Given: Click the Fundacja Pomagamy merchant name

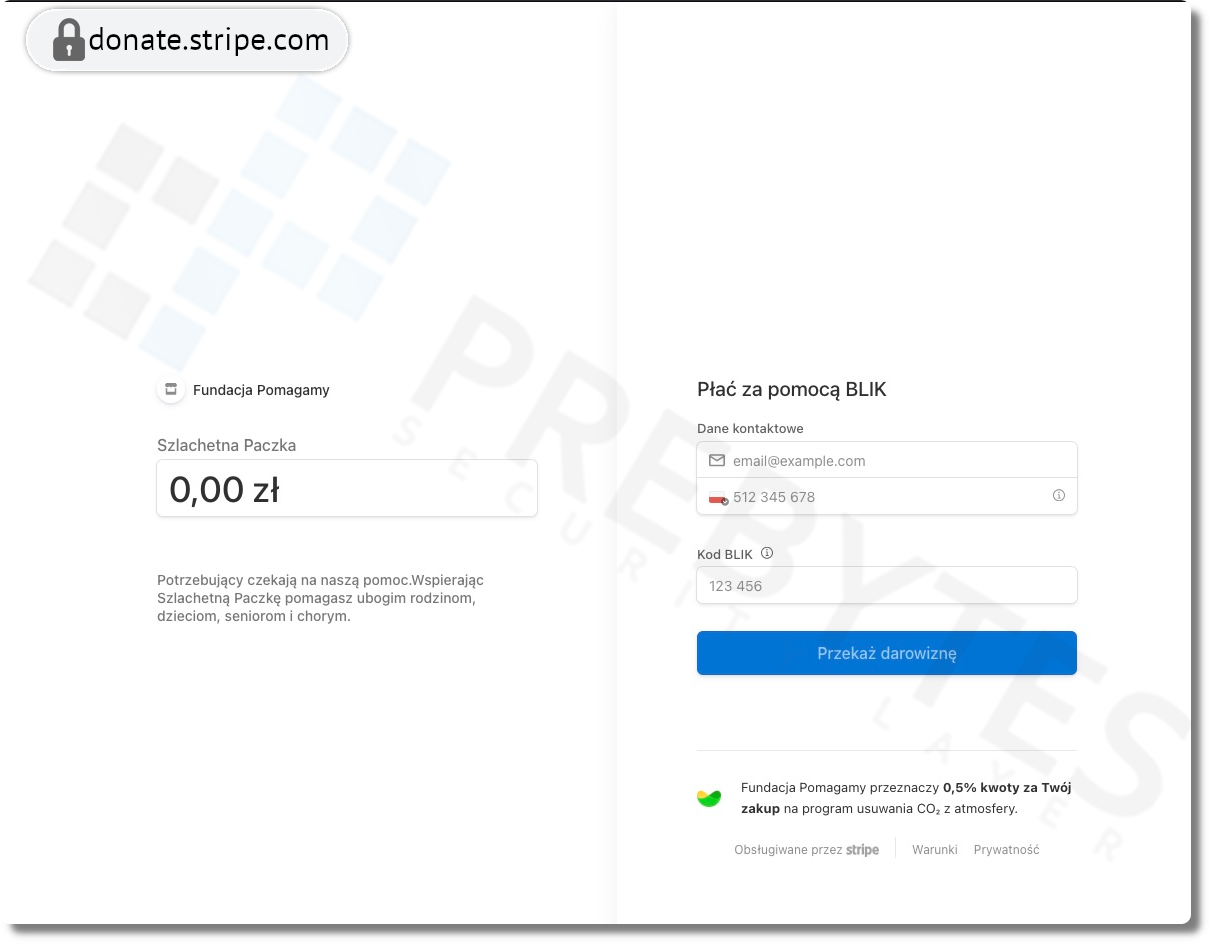Looking at the screenshot, I should pyautogui.click(x=261, y=390).
